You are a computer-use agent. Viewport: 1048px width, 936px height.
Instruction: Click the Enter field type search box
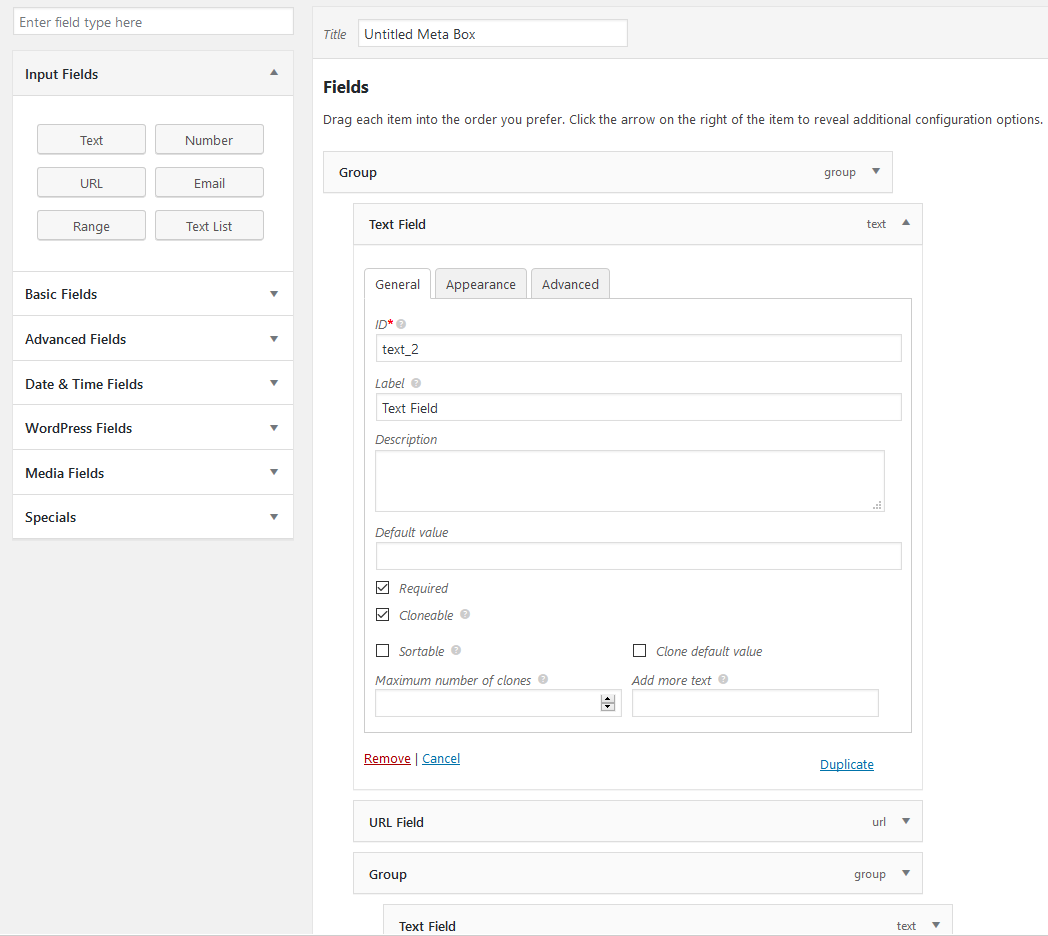point(153,22)
